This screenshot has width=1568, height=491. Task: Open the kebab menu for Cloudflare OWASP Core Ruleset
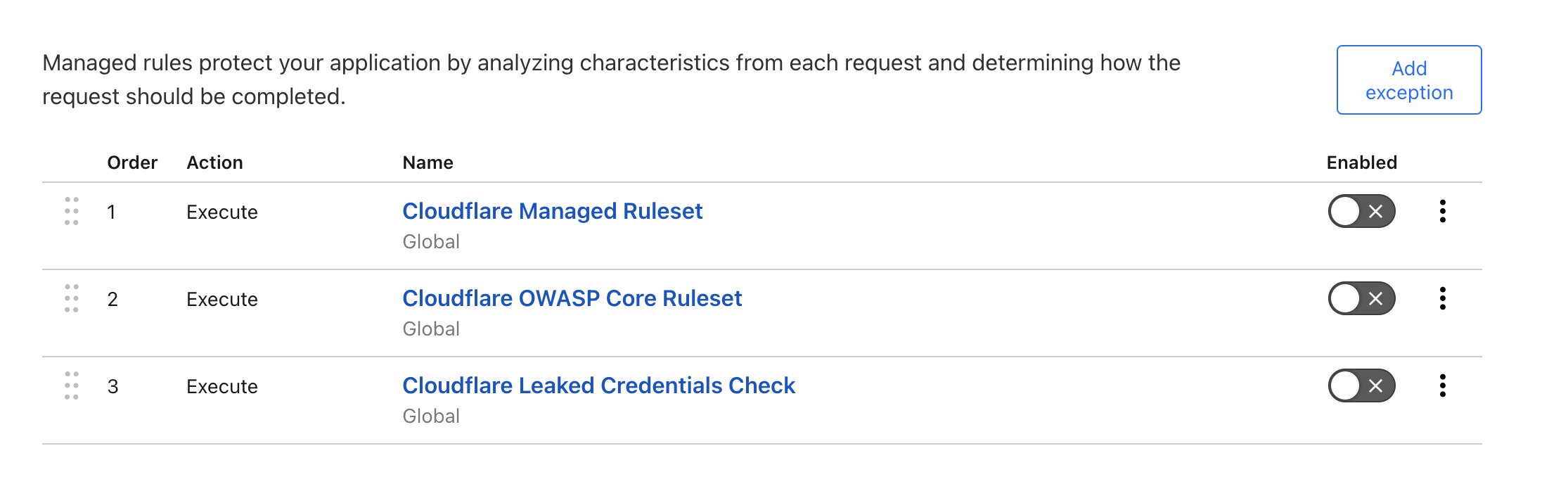coord(1443,299)
